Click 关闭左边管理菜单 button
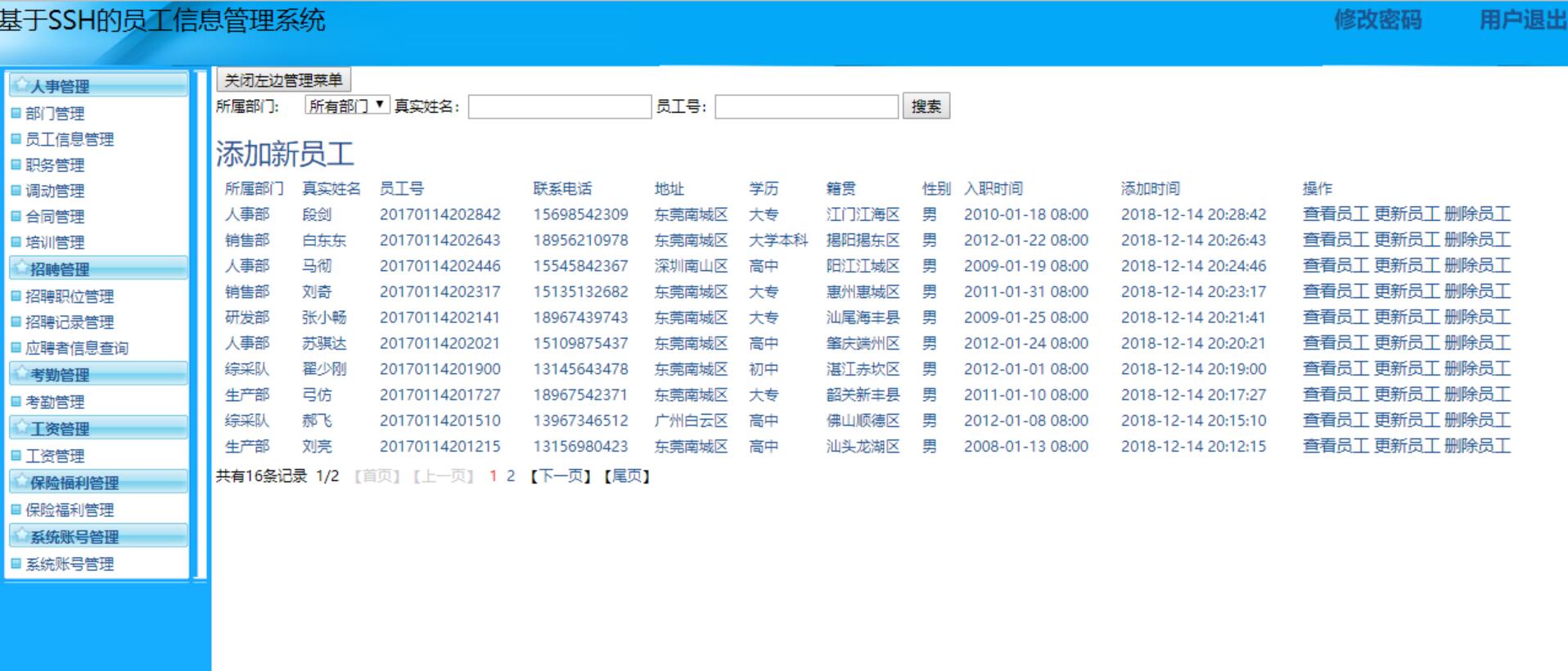 click(x=283, y=79)
